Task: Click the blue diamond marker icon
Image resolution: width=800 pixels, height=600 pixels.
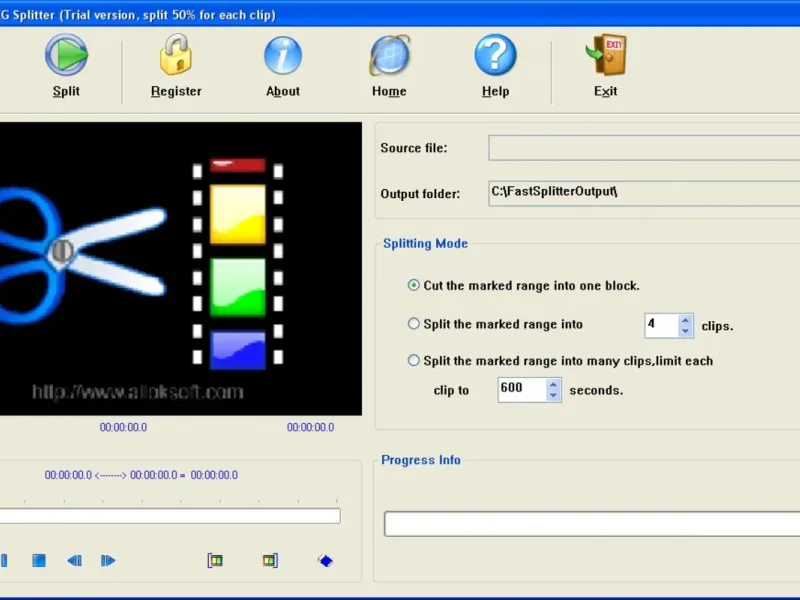Action: (x=326, y=561)
